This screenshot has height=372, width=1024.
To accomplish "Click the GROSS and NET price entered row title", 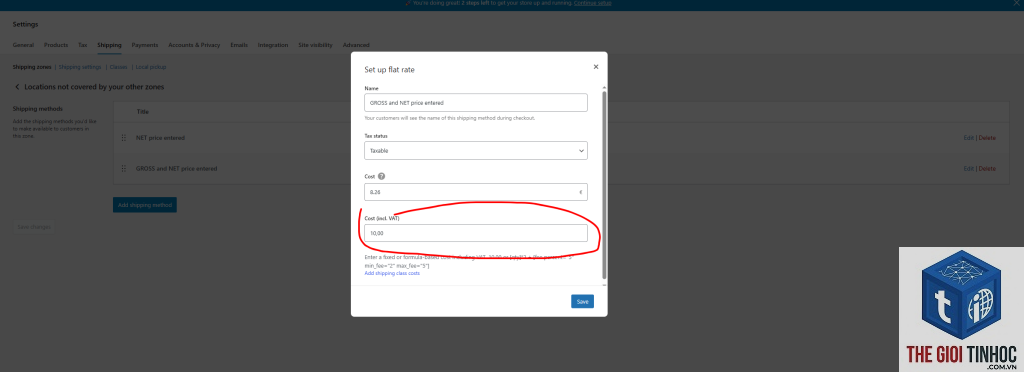I will pos(176,168).
